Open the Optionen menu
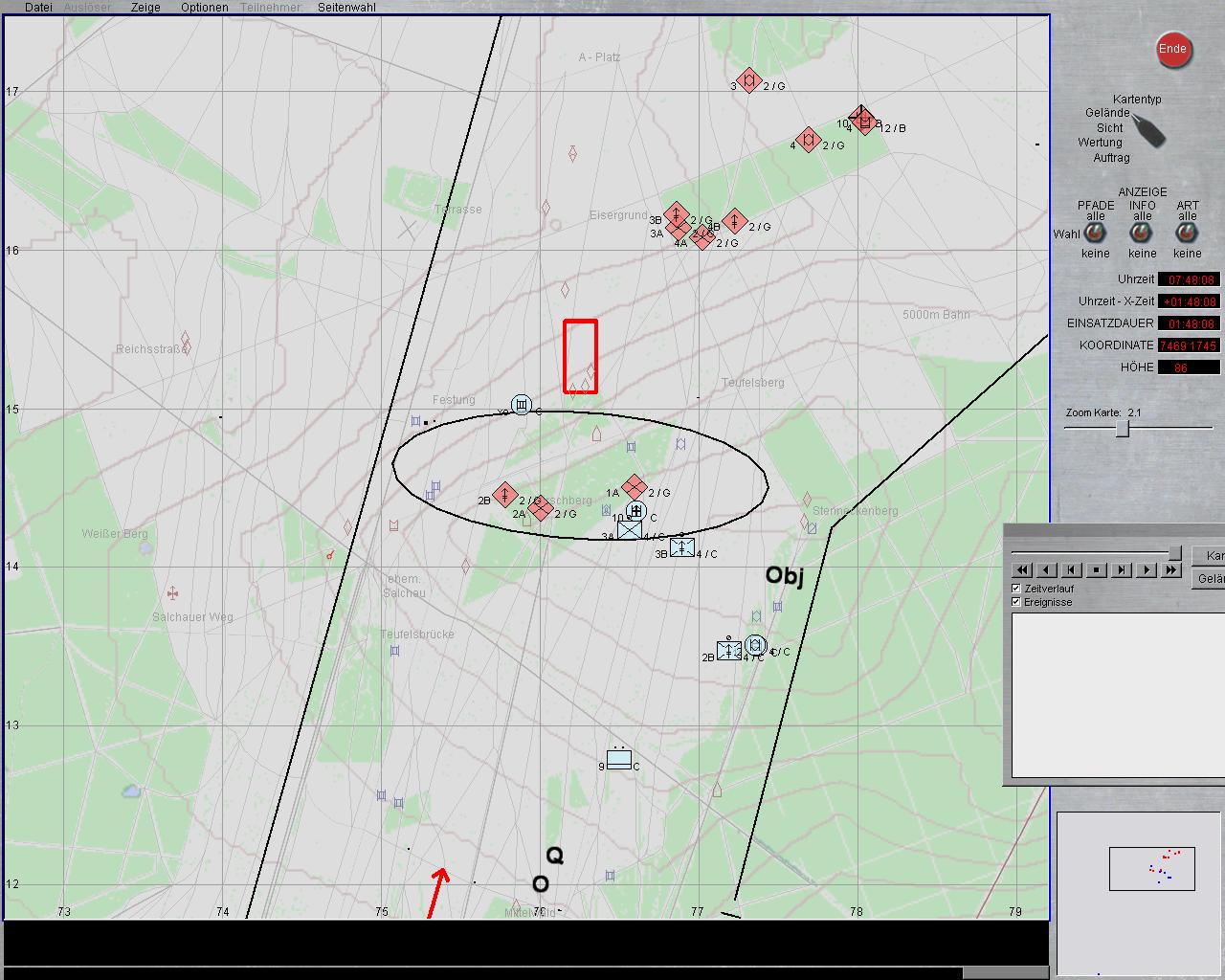The image size is (1225, 980). pos(205,7)
